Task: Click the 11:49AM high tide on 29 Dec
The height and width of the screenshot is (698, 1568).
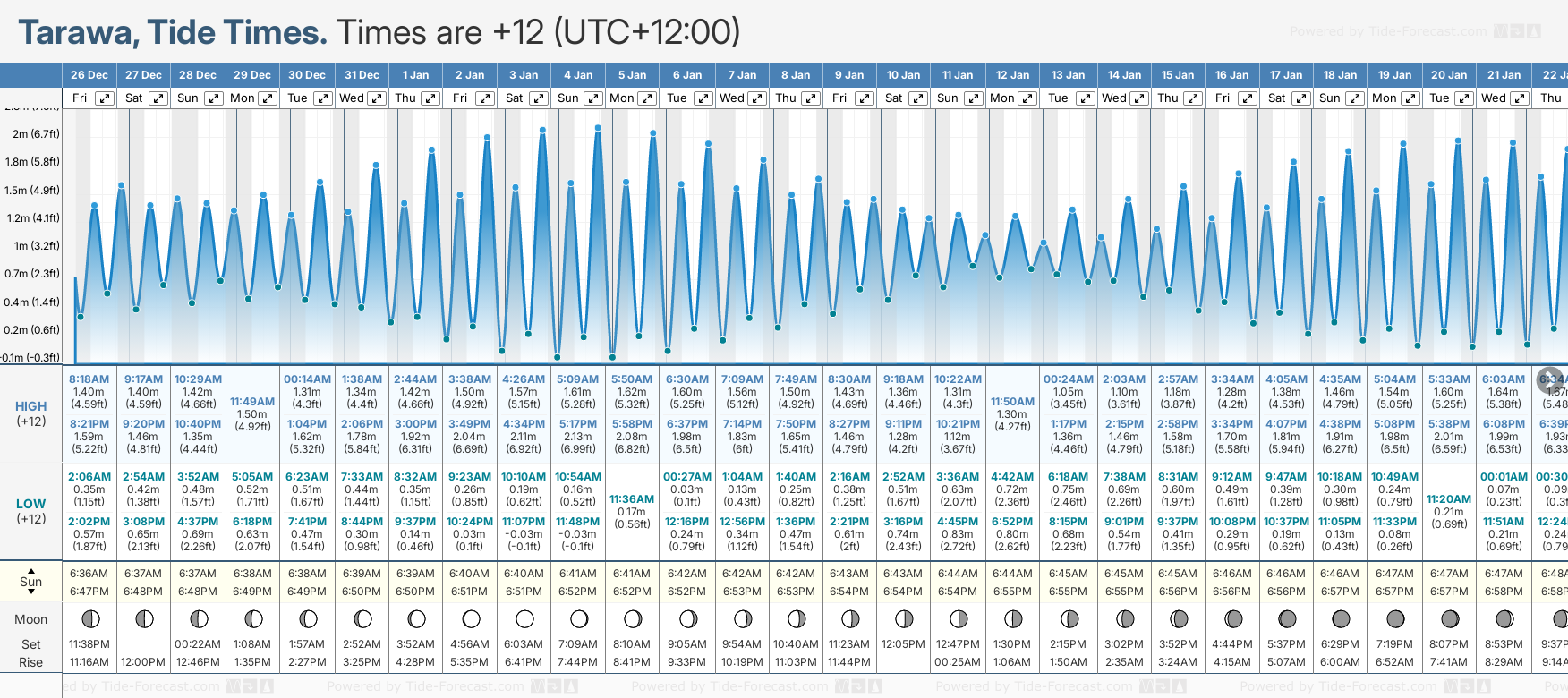Action: pos(252,402)
